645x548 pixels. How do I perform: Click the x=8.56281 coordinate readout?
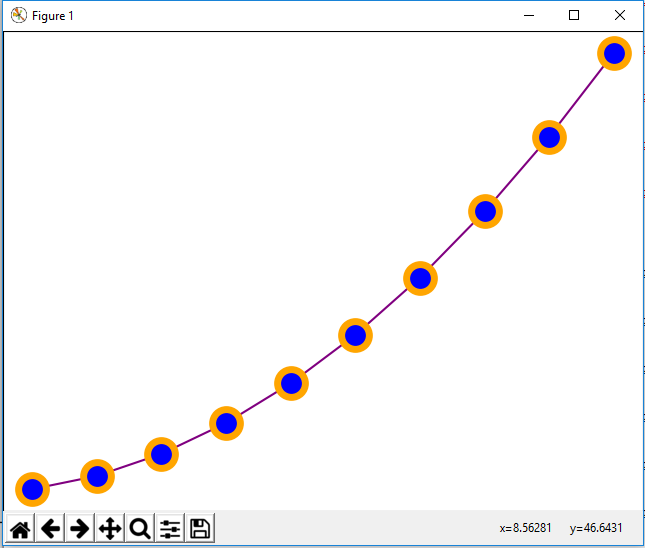click(x=525, y=528)
